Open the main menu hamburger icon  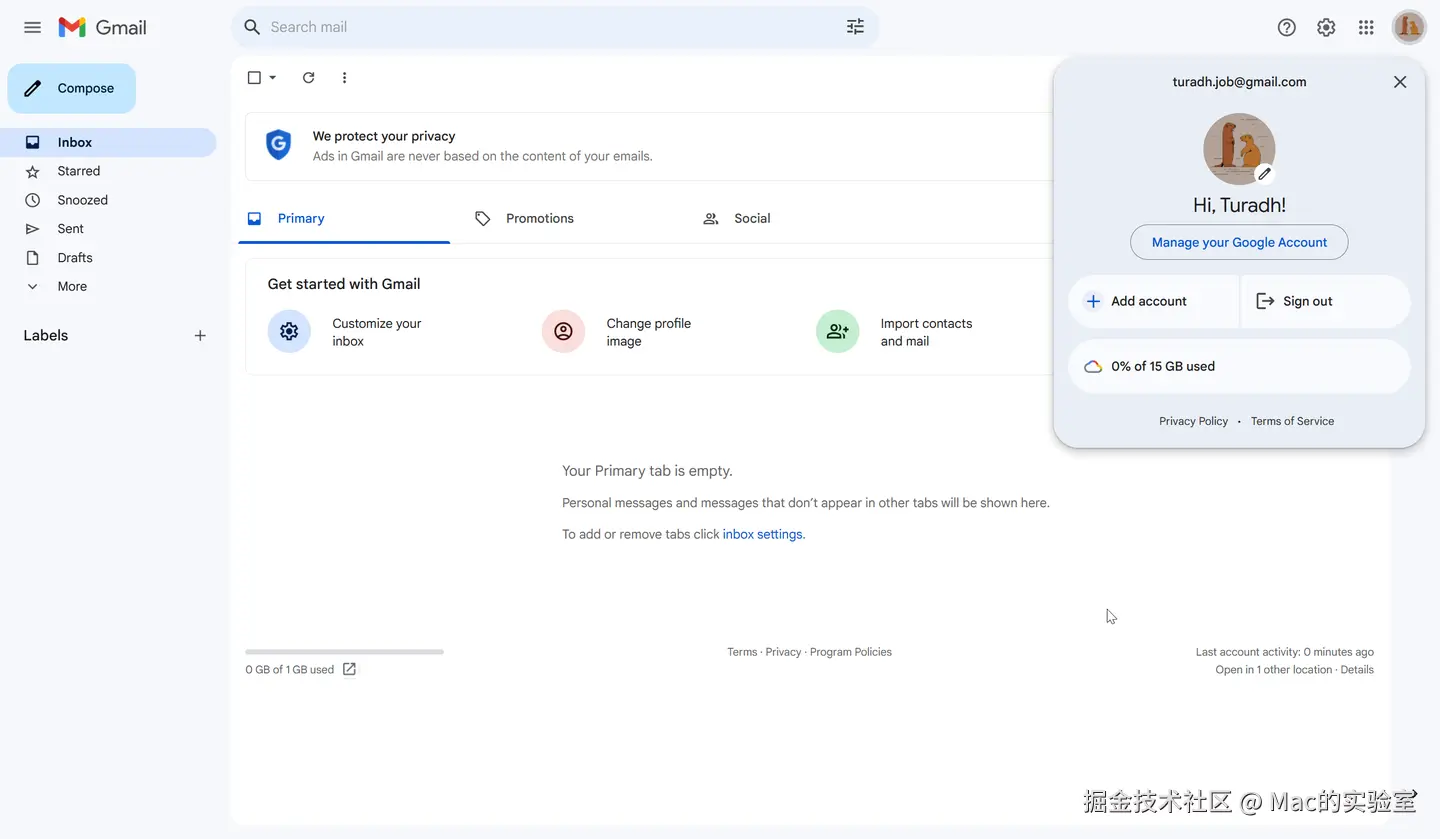click(x=32, y=27)
